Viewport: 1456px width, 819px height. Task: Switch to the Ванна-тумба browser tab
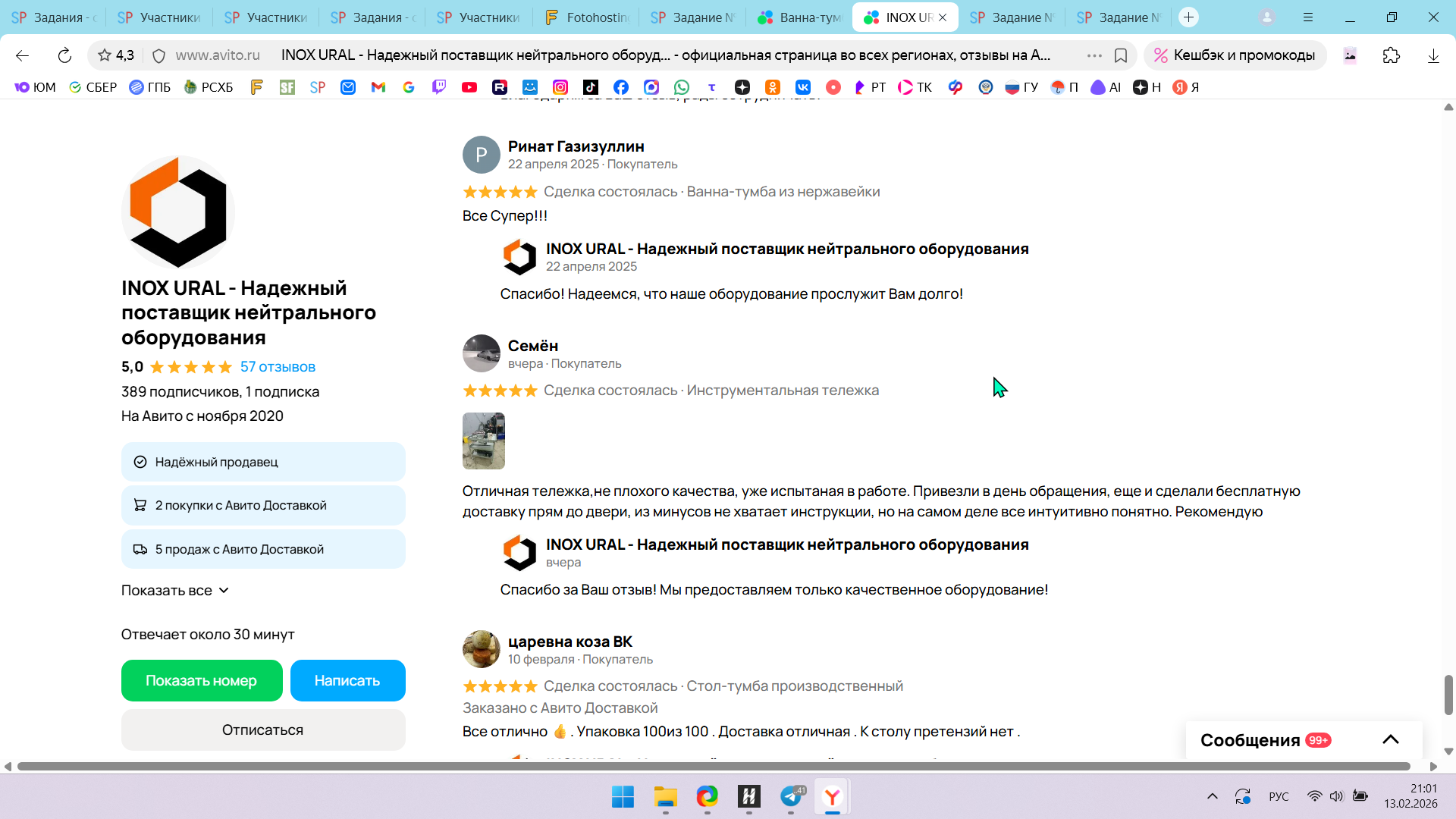[x=799, y=17]
